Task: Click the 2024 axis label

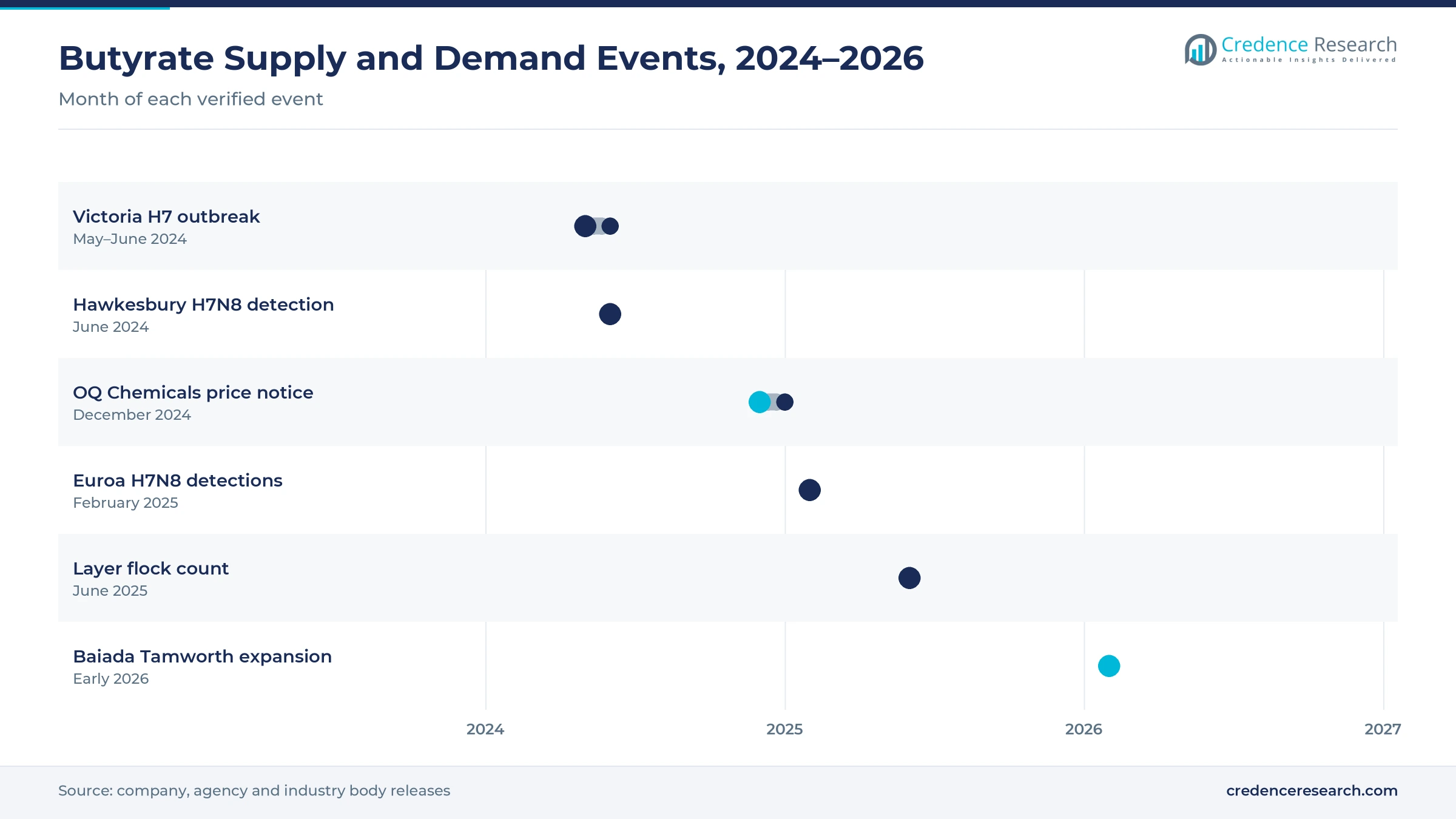Action: click(485, 729)
